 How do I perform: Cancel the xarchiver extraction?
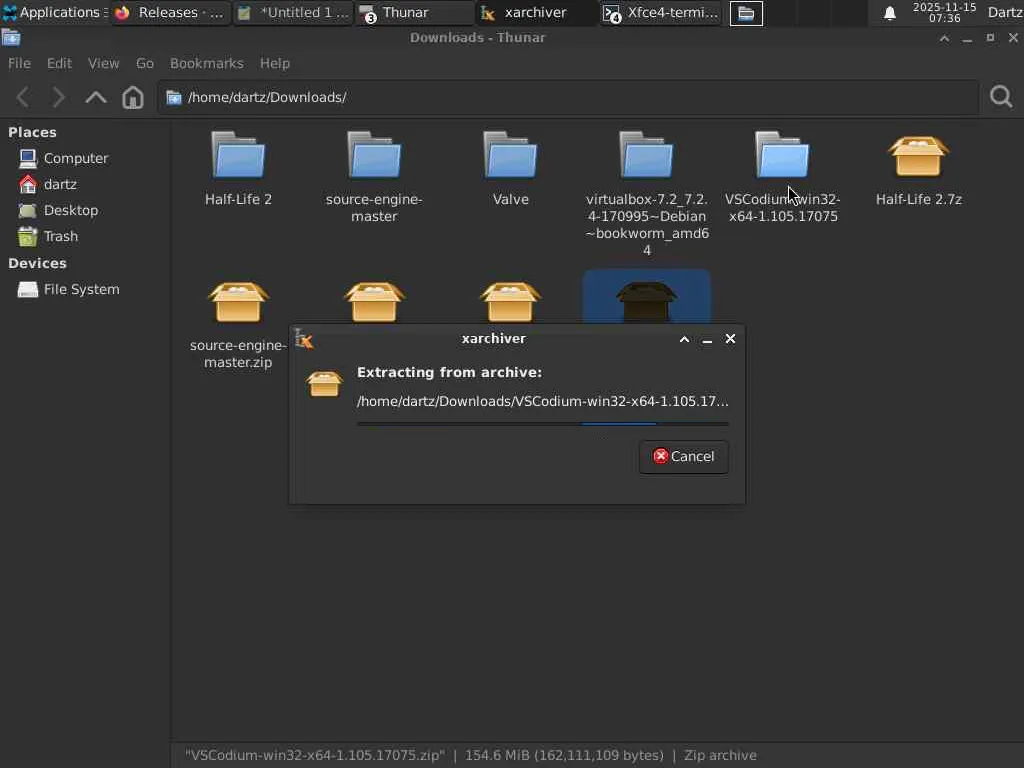[x=683, y=456]
